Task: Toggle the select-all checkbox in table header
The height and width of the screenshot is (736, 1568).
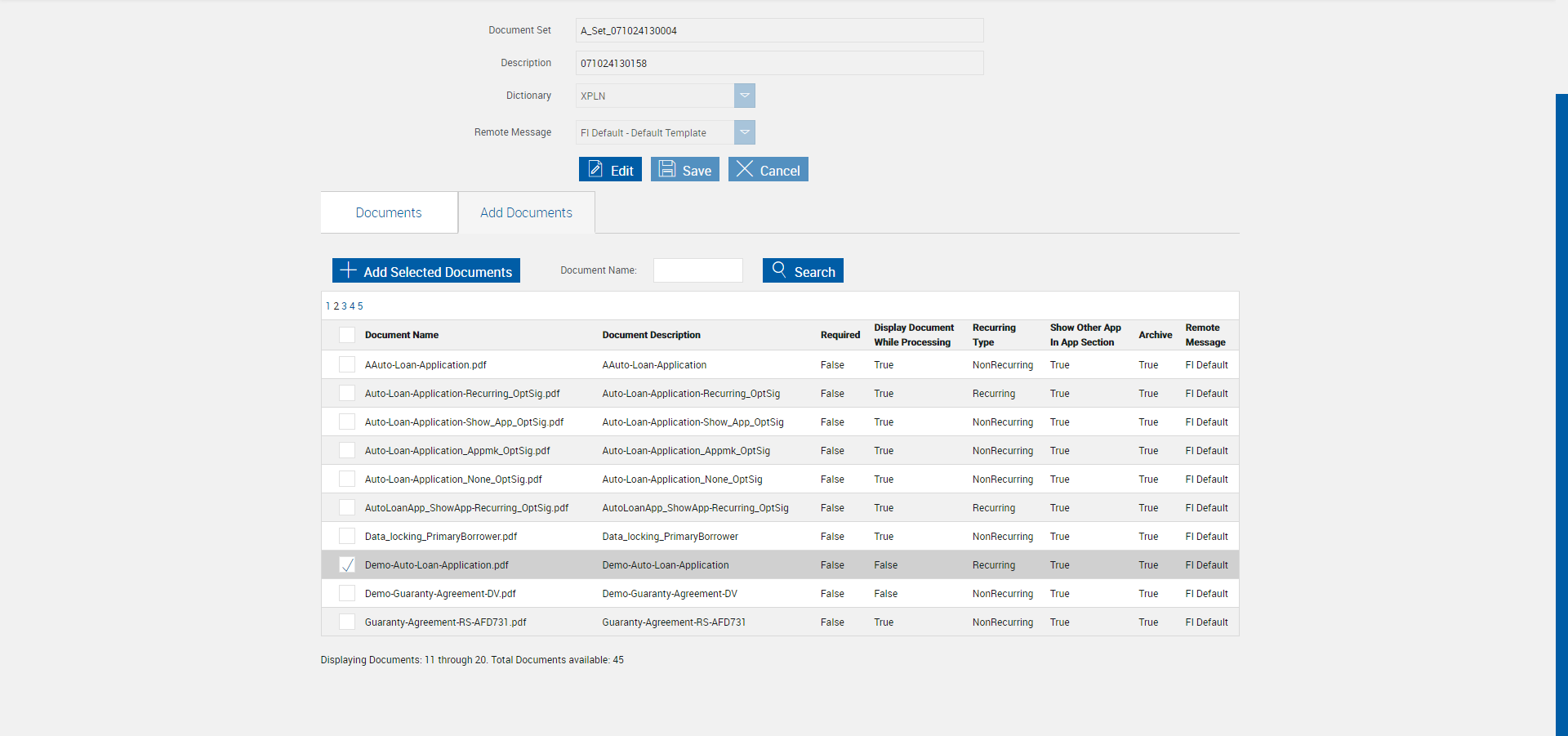Action: tap(347, 335)
